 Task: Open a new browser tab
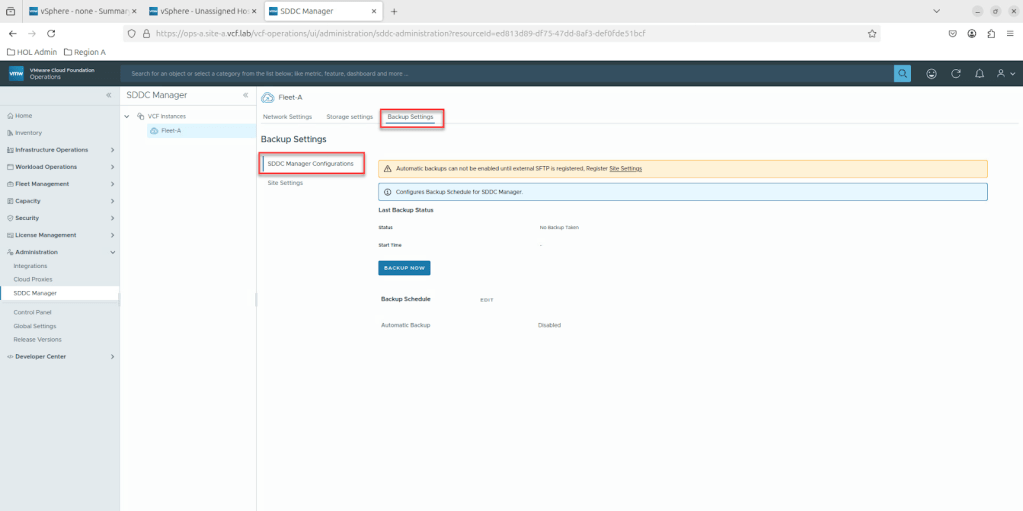(394, 11)
